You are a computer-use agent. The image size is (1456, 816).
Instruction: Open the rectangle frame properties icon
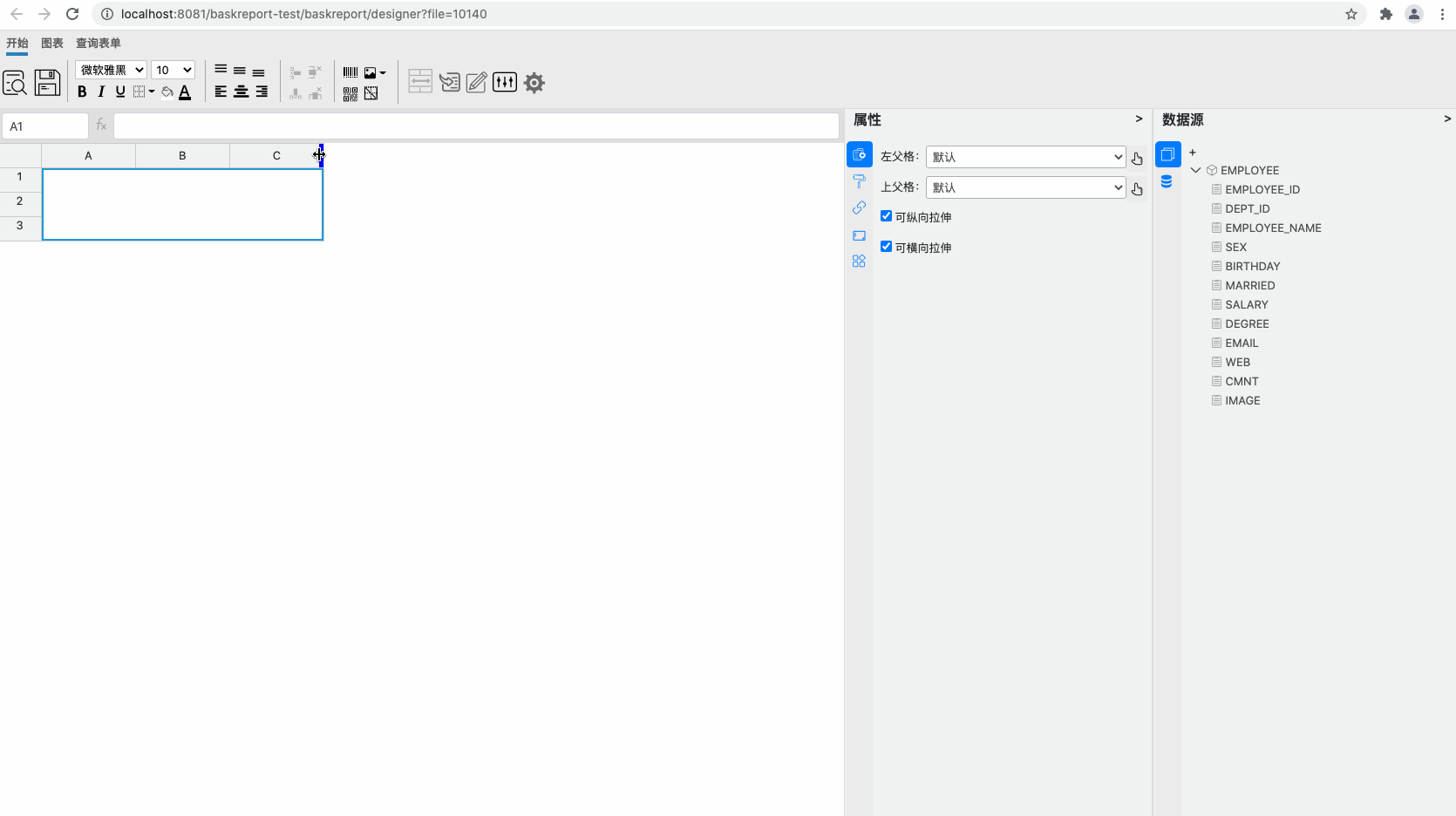coord(859,235)
